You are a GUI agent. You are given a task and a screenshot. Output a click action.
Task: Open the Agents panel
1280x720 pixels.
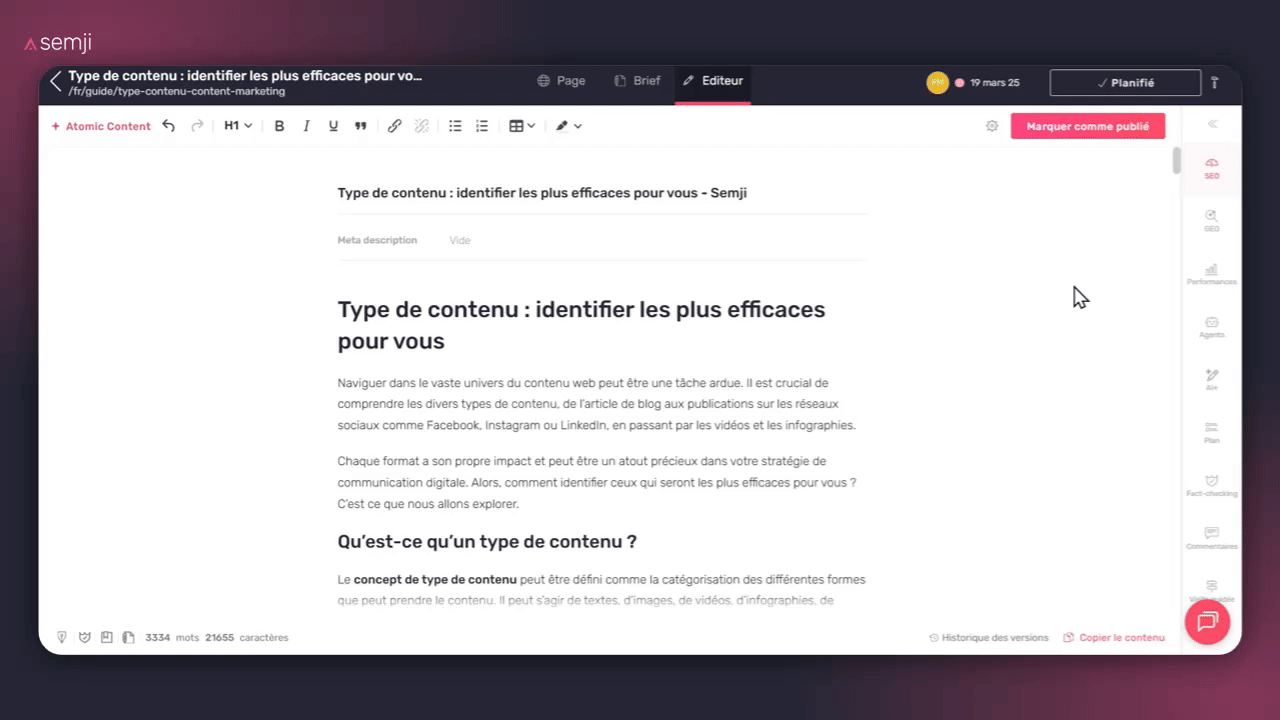pos(1211,327)
